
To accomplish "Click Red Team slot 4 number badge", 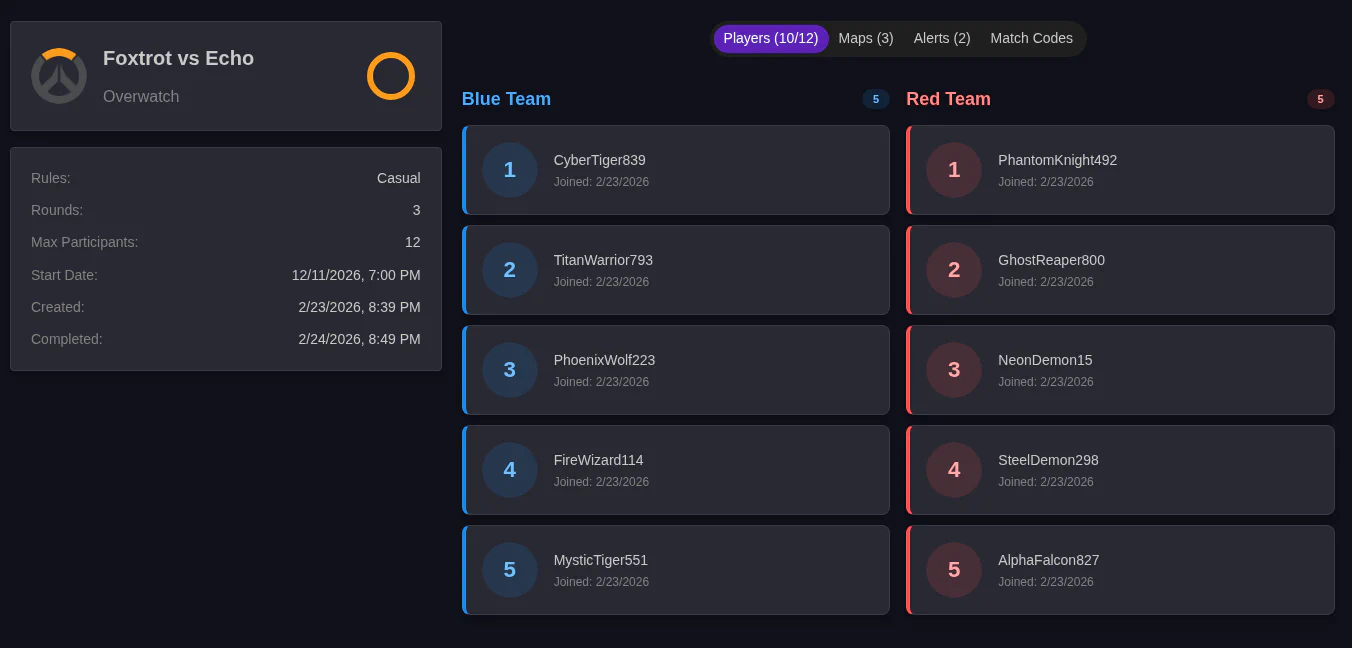I will point(954,470).
